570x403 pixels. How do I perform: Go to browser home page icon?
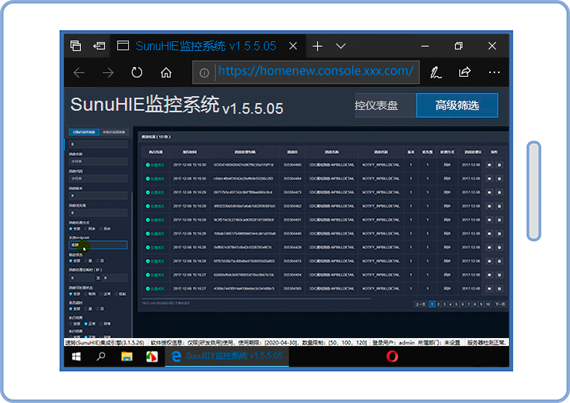(x=166, y=73)
